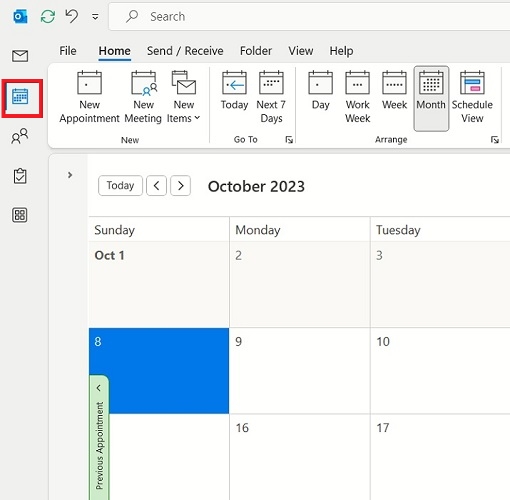Select Monday October 2 cell
The height and width of the screenshot is (500, 510).
click(300, 284)
